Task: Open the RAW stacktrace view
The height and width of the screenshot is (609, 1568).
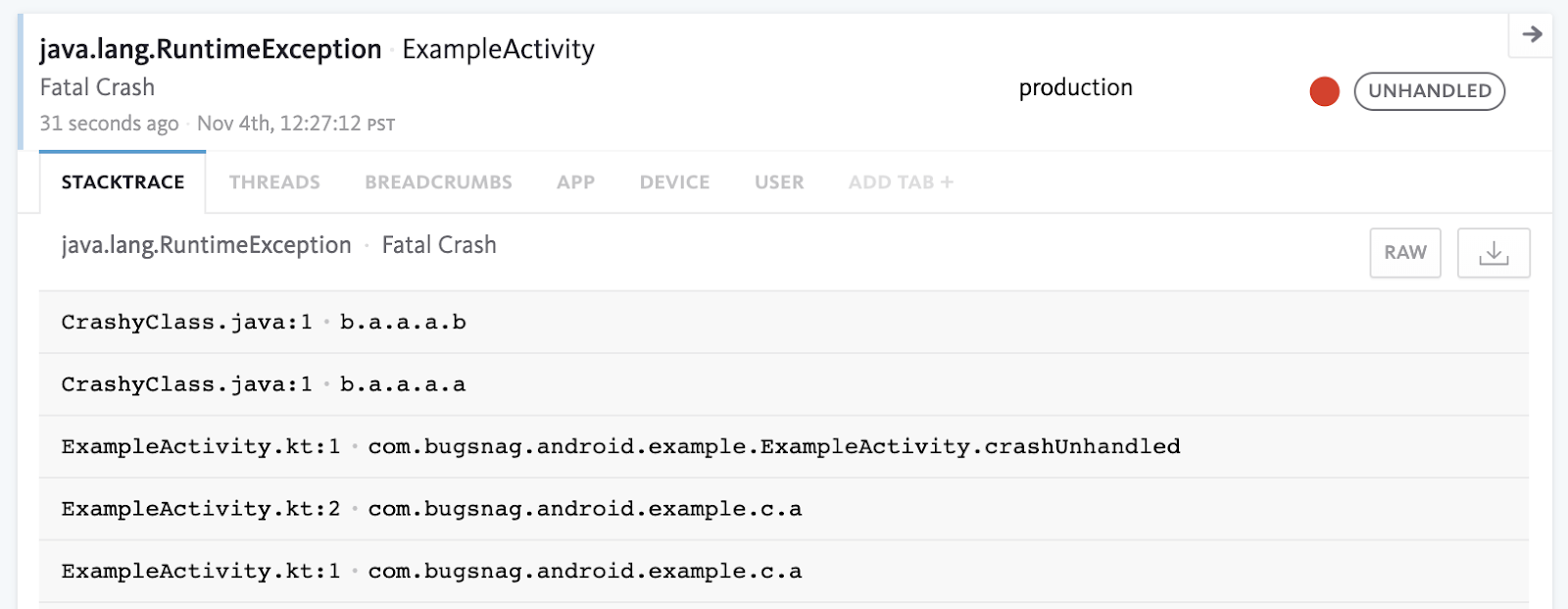Action: click(1405, 253)
